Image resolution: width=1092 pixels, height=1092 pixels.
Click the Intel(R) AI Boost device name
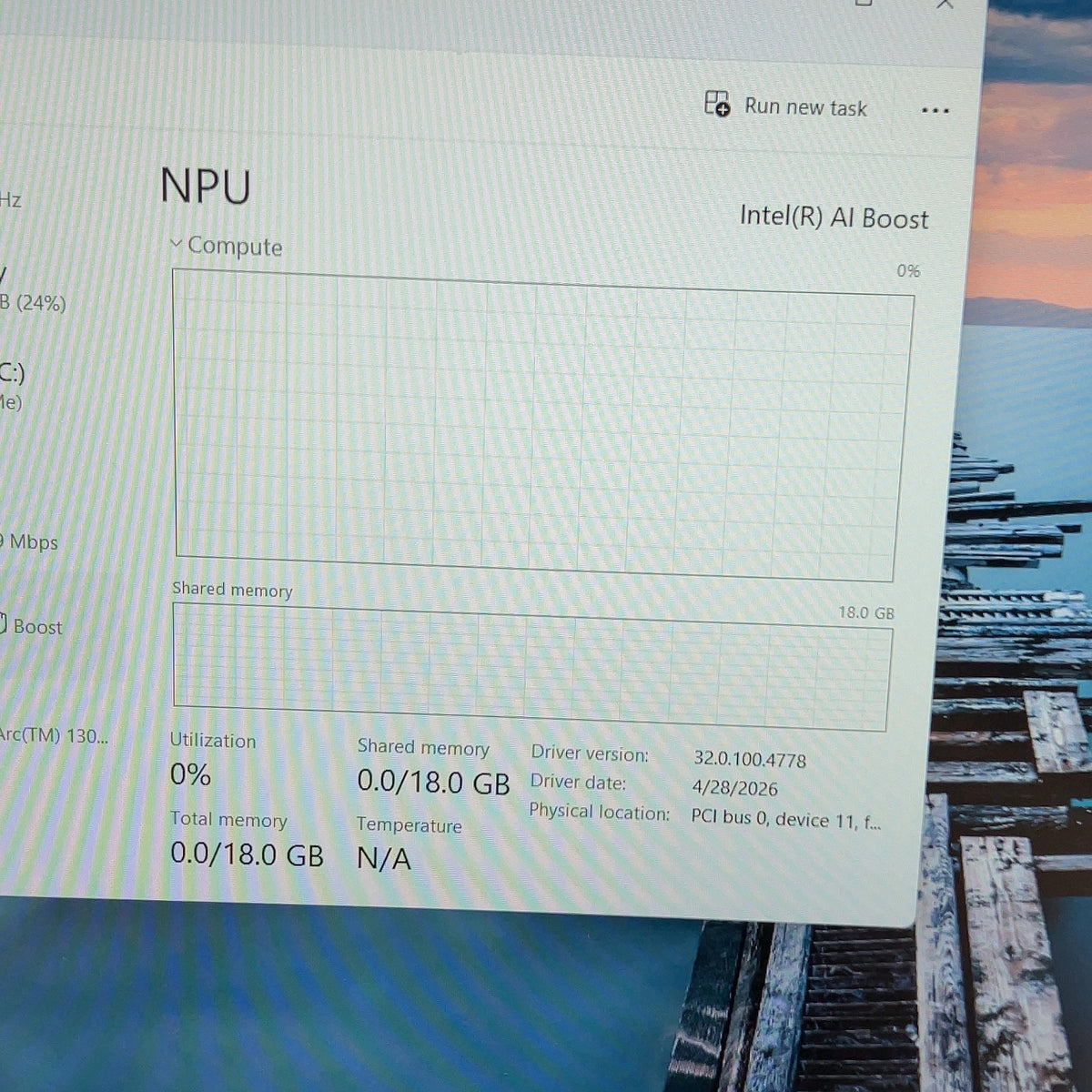click(x=834, y=217)
